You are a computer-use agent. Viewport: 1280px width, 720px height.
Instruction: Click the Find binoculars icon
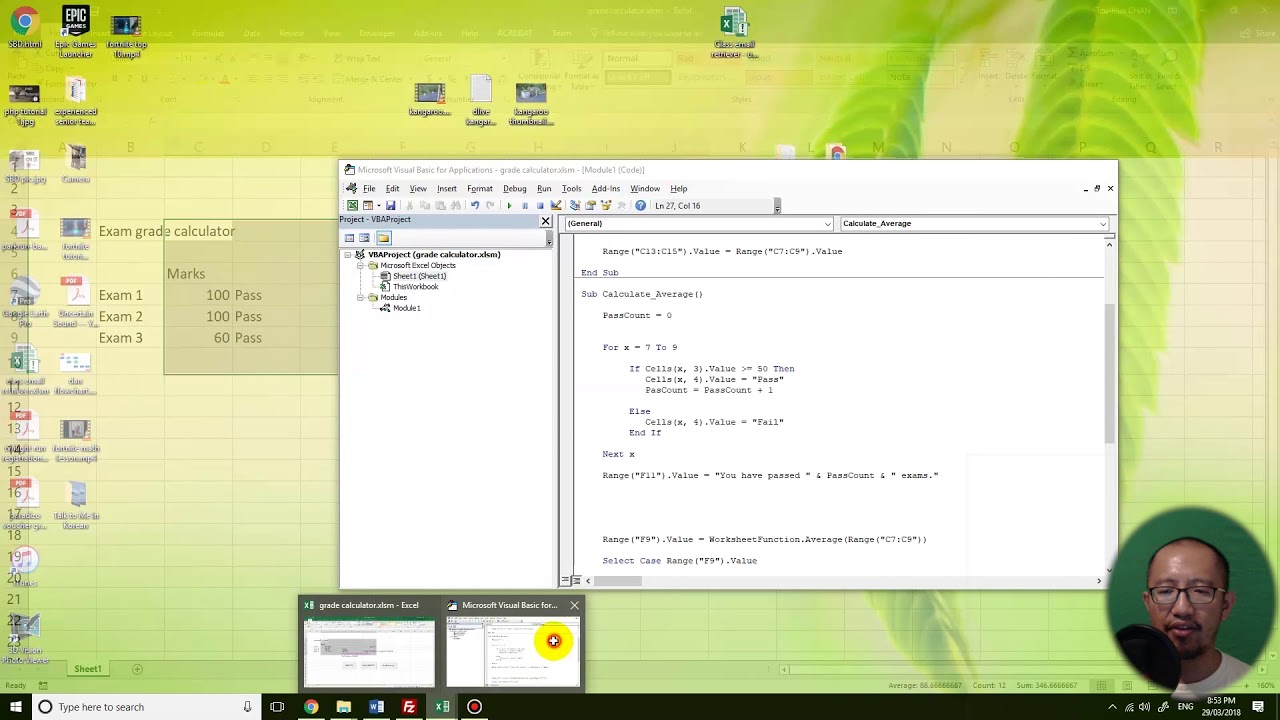[x=456, y=206]
